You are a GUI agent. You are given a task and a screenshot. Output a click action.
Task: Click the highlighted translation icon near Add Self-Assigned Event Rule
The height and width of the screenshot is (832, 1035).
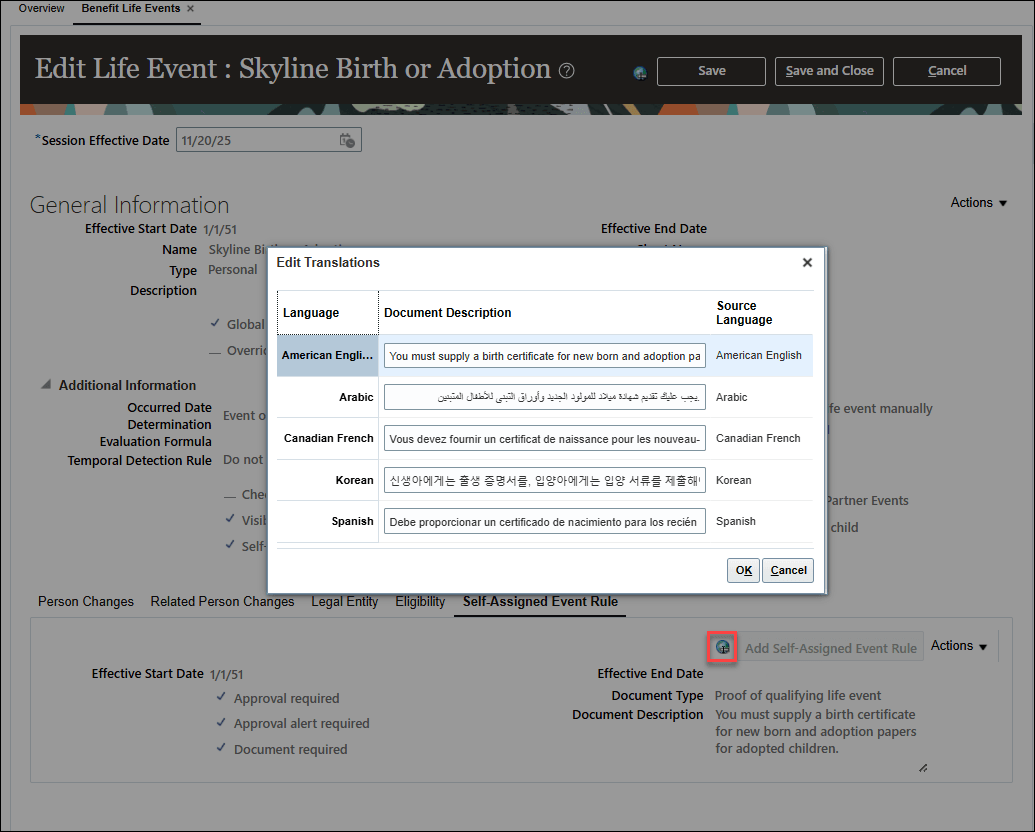pyautogui.click(x=722, y=647)
